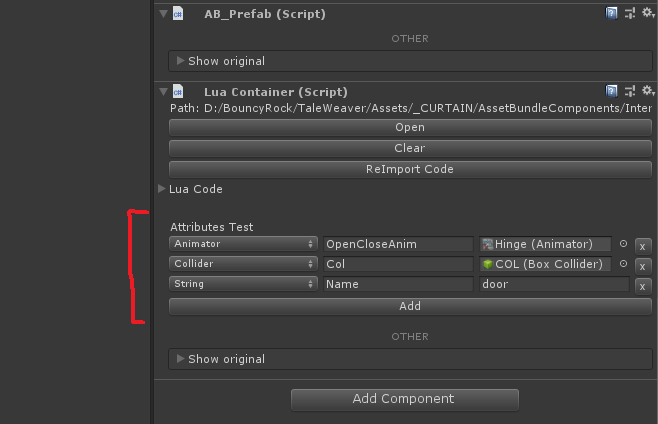This screenshot has width=658, height=424.
Task: Open help reference for AB_Prefab script
Action: point(611,13)
